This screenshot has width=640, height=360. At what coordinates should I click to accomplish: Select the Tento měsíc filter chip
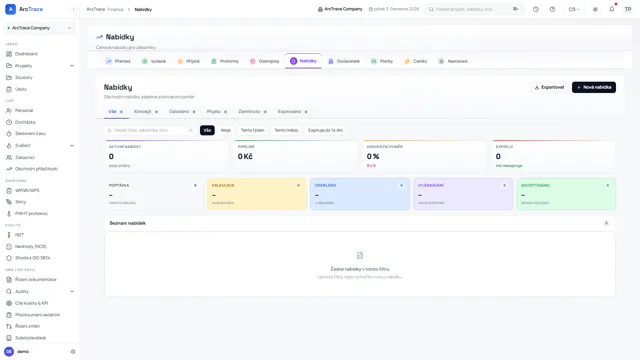pyautogui.click(x=286, y=130)
